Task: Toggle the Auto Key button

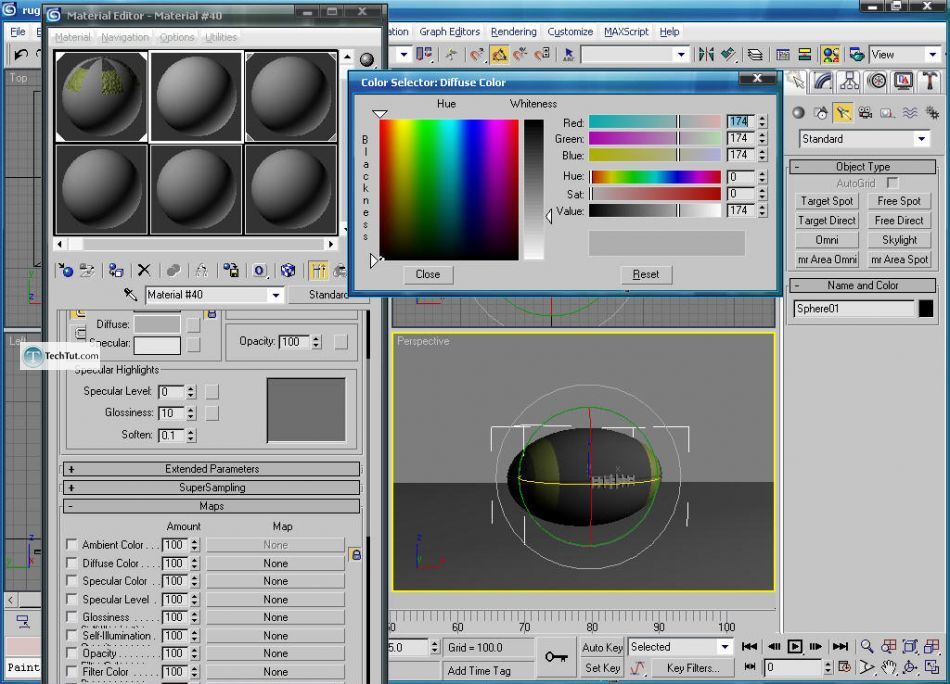Action: (602, 647)
